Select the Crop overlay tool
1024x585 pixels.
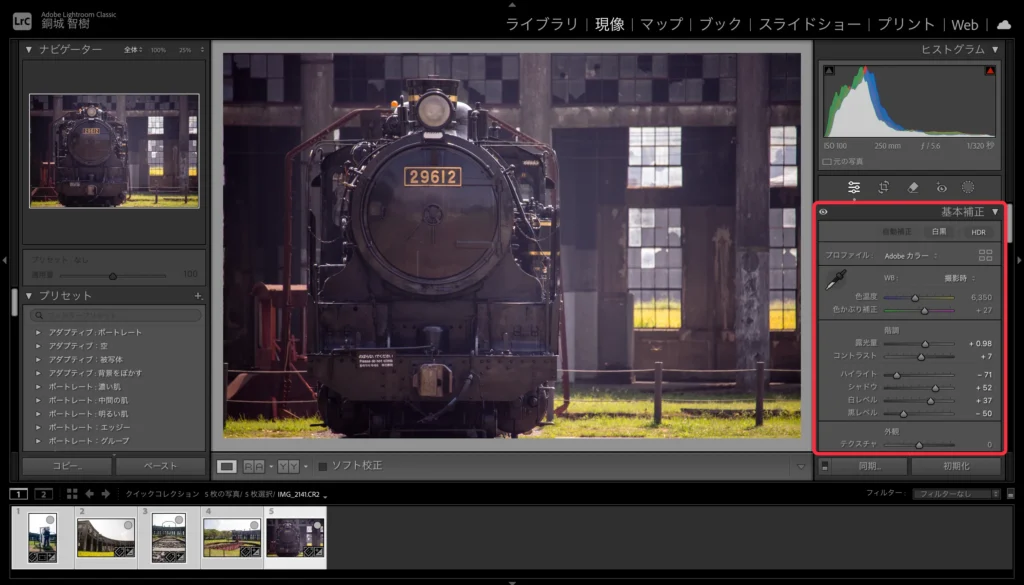coord(883,187)
